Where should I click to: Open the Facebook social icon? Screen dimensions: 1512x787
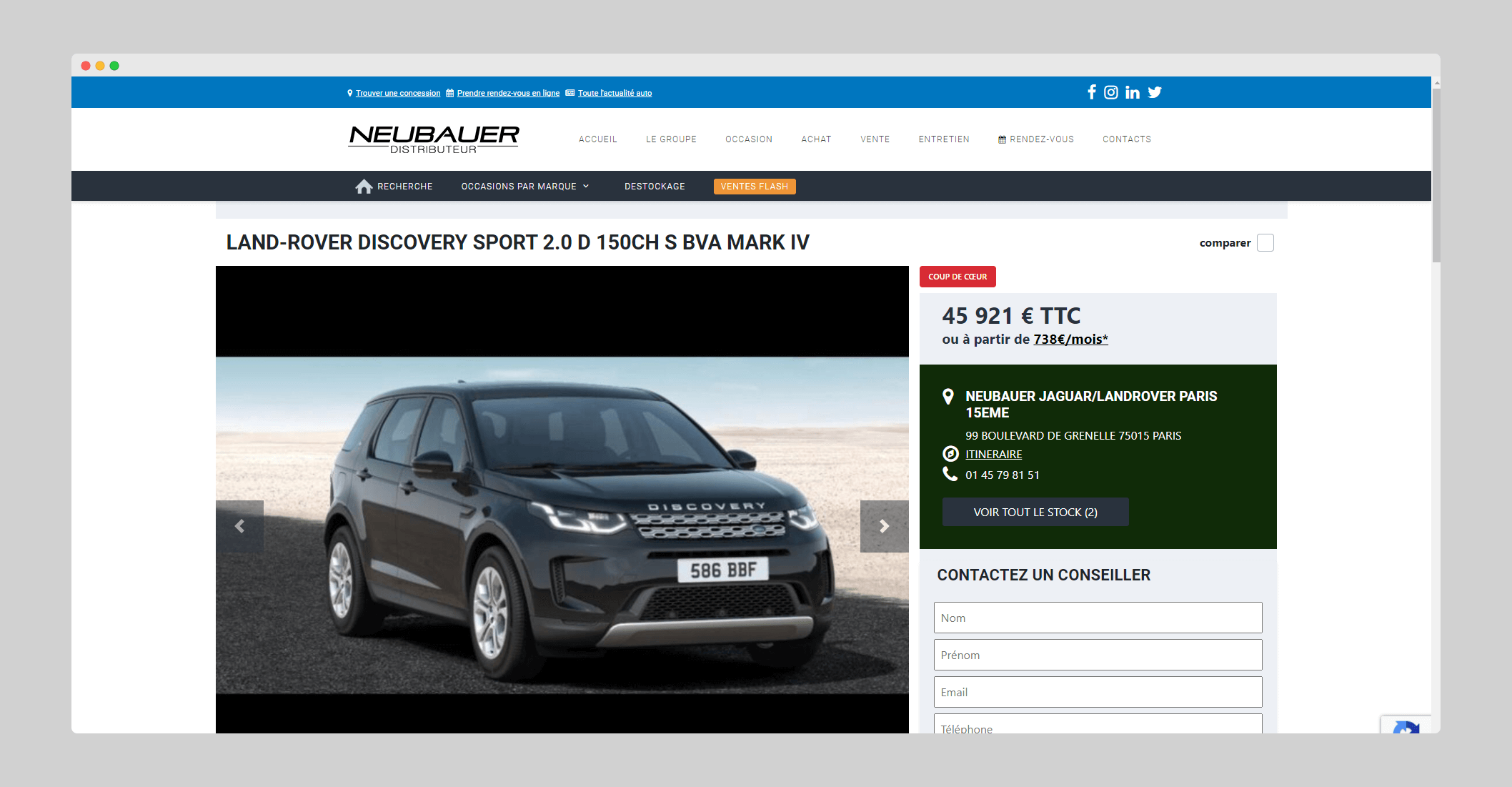[1091, 92]
